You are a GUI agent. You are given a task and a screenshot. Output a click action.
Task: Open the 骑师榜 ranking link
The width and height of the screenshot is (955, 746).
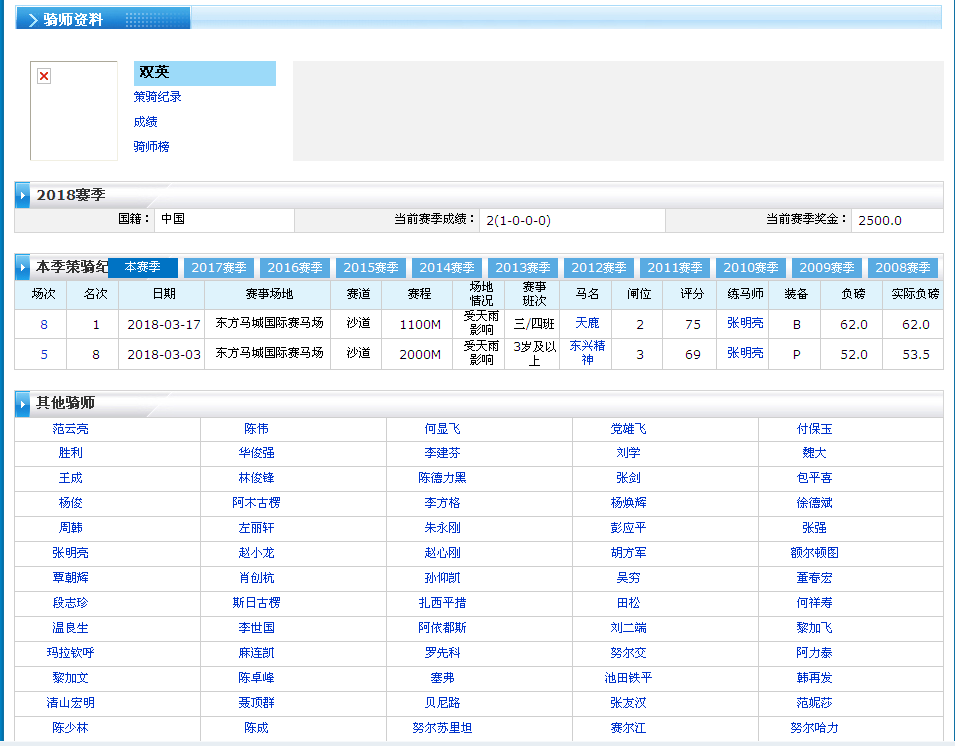pos(151,147)
